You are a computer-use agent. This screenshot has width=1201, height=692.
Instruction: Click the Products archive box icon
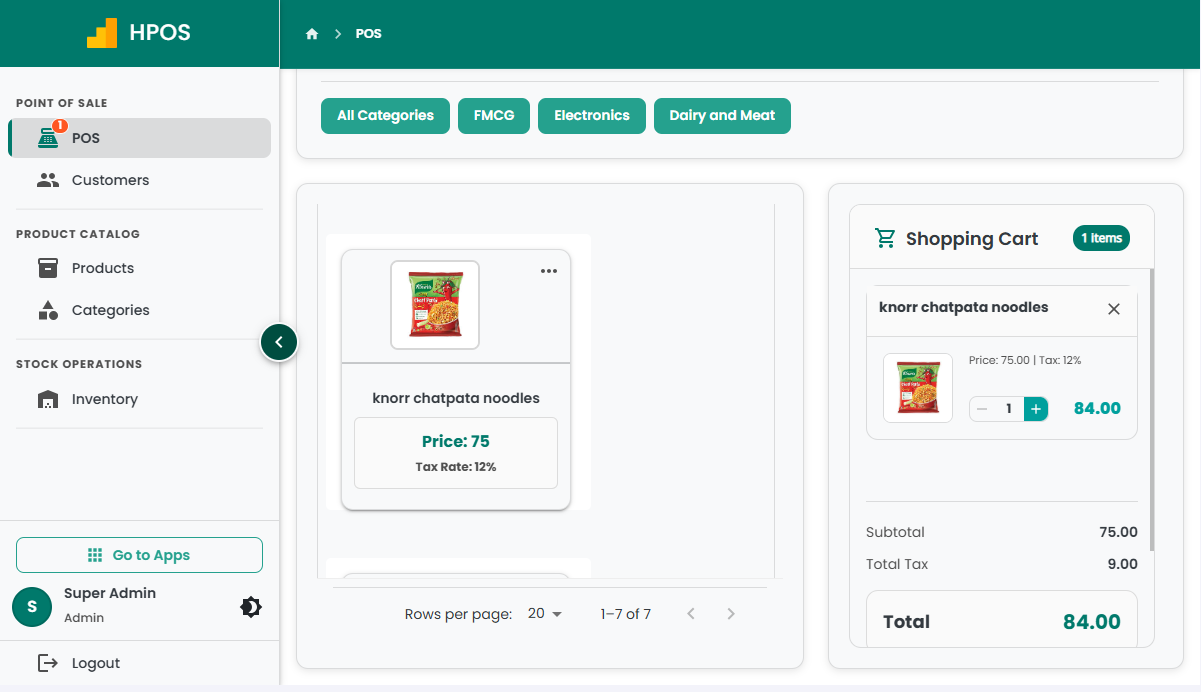(x=48, y=268)
